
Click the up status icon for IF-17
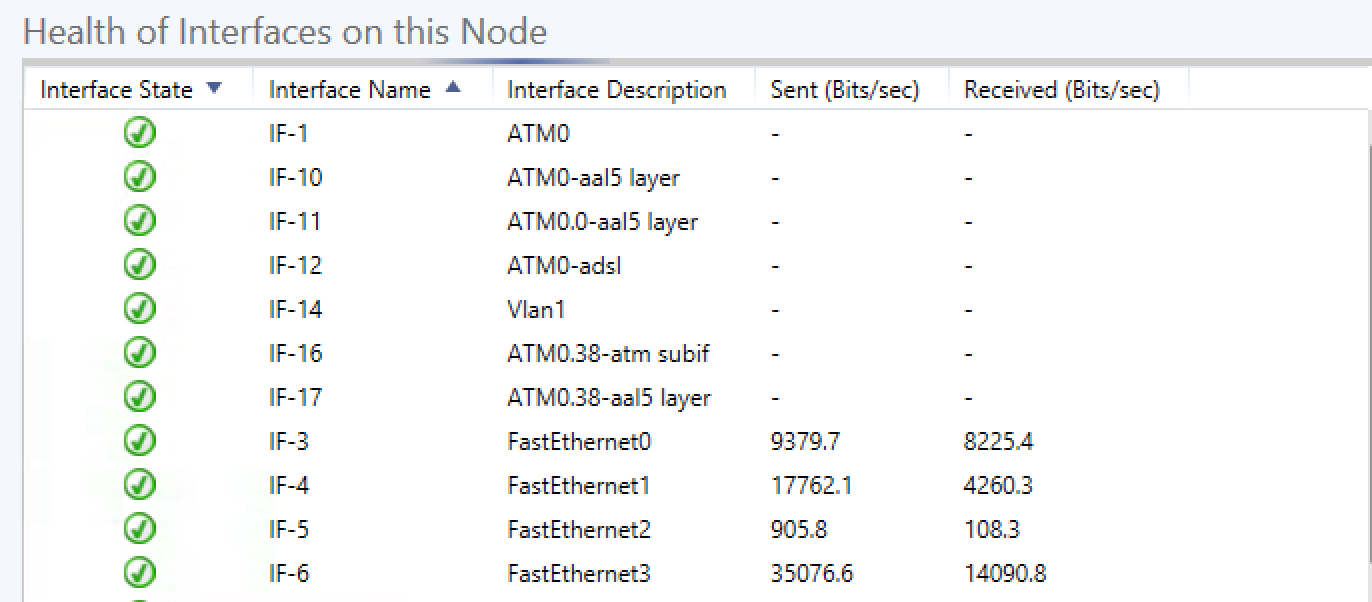(140, 397)
